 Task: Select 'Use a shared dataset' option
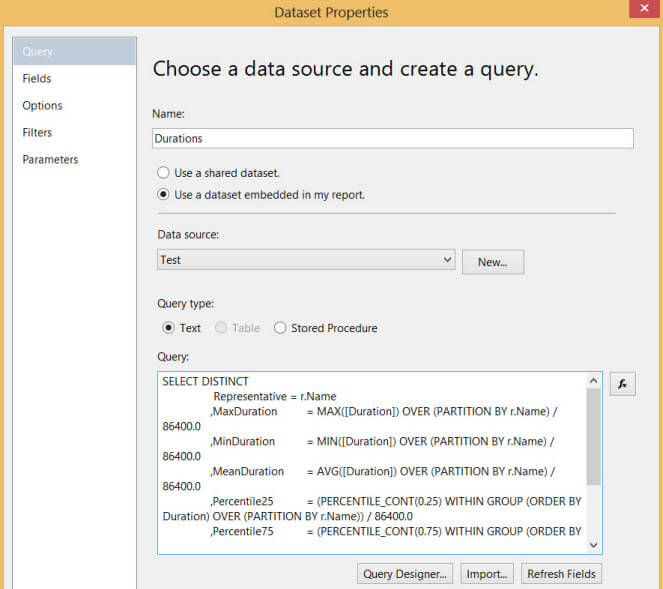point(163,173)
